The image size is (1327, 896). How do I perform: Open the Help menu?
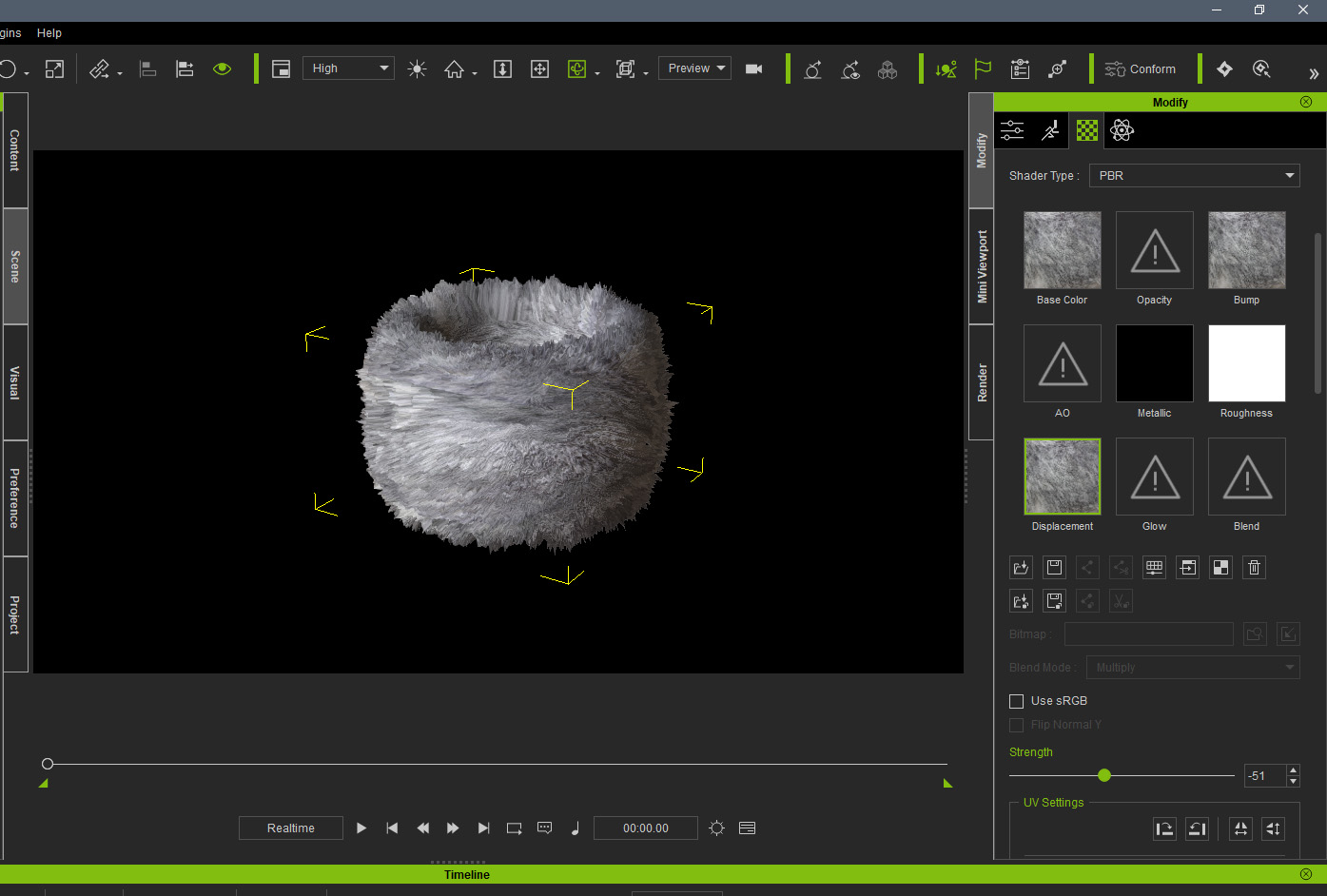tap(49, 32)
